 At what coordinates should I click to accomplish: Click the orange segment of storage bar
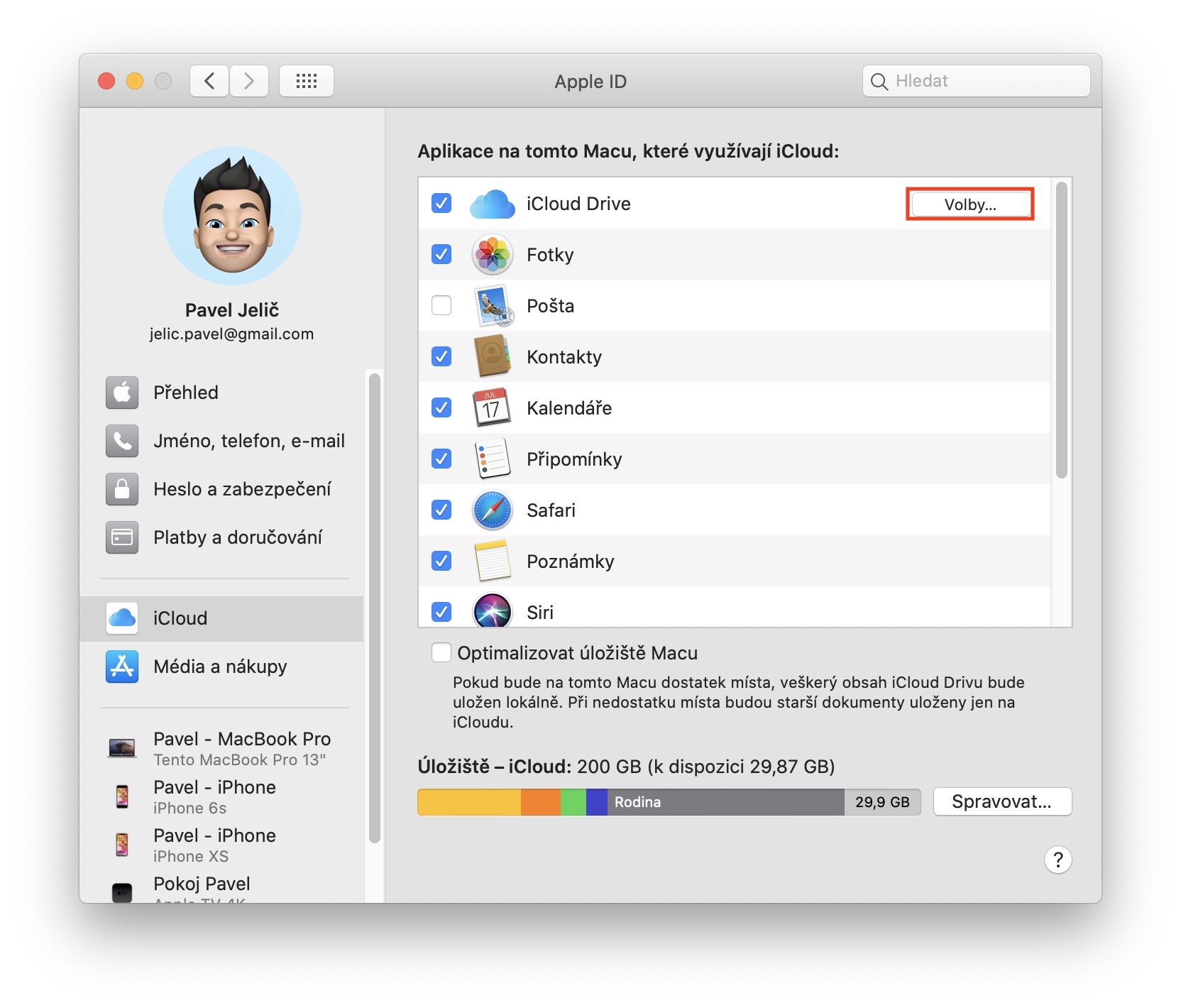[541, 802]
